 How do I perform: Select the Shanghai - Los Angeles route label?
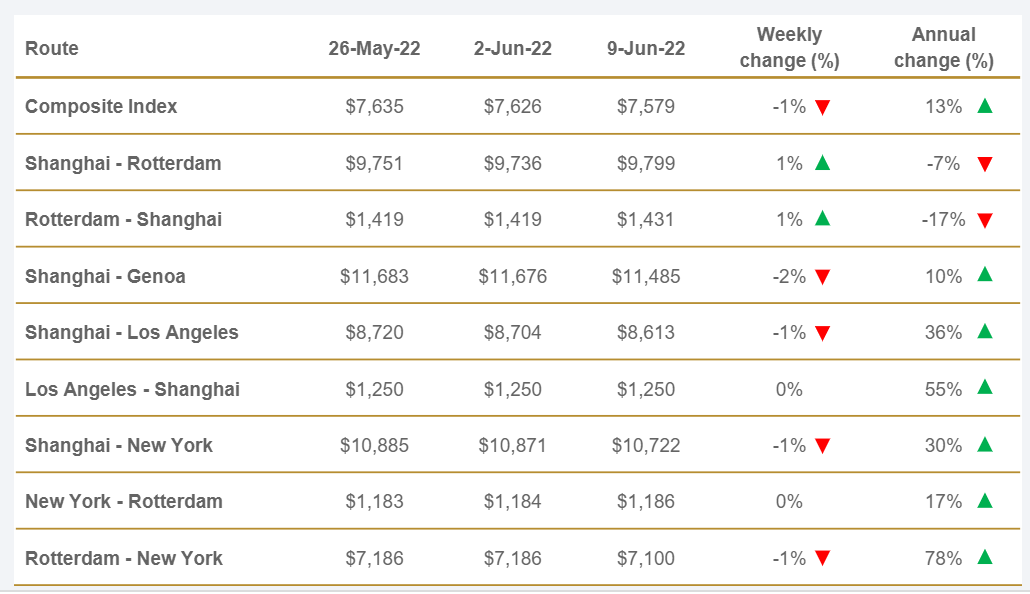click(132, 332)
